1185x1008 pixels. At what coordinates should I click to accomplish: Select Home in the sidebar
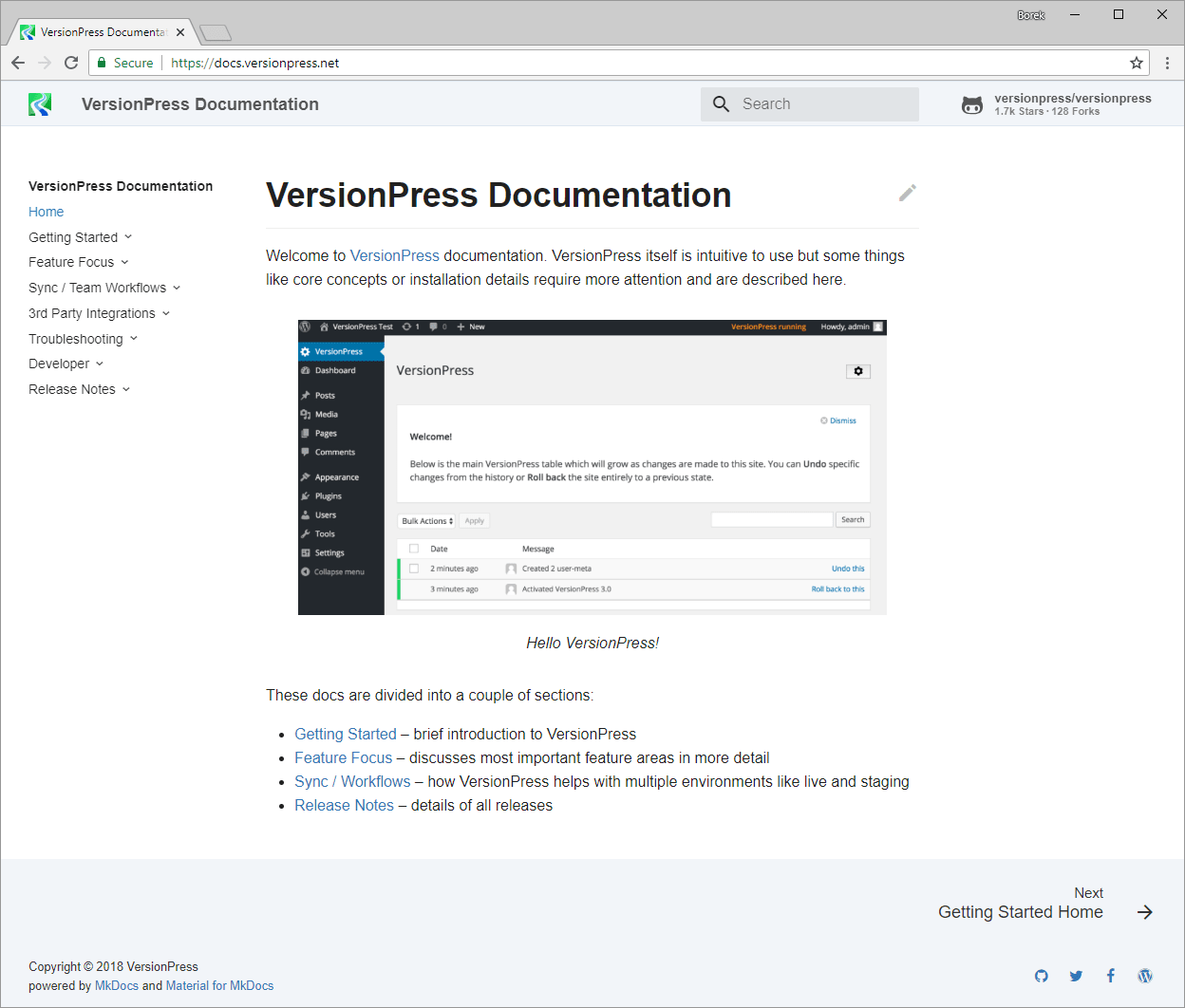pos(47,212)
